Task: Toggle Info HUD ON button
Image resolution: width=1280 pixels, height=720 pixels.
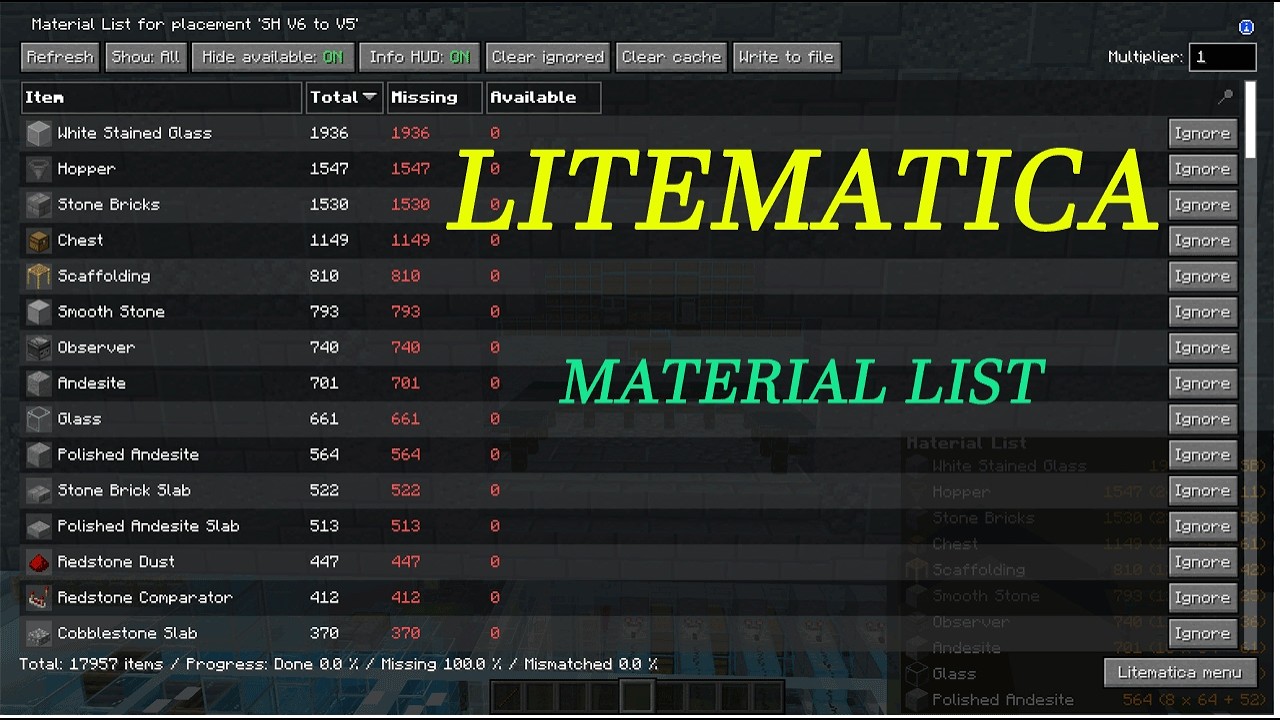Action: coord(419,57)
